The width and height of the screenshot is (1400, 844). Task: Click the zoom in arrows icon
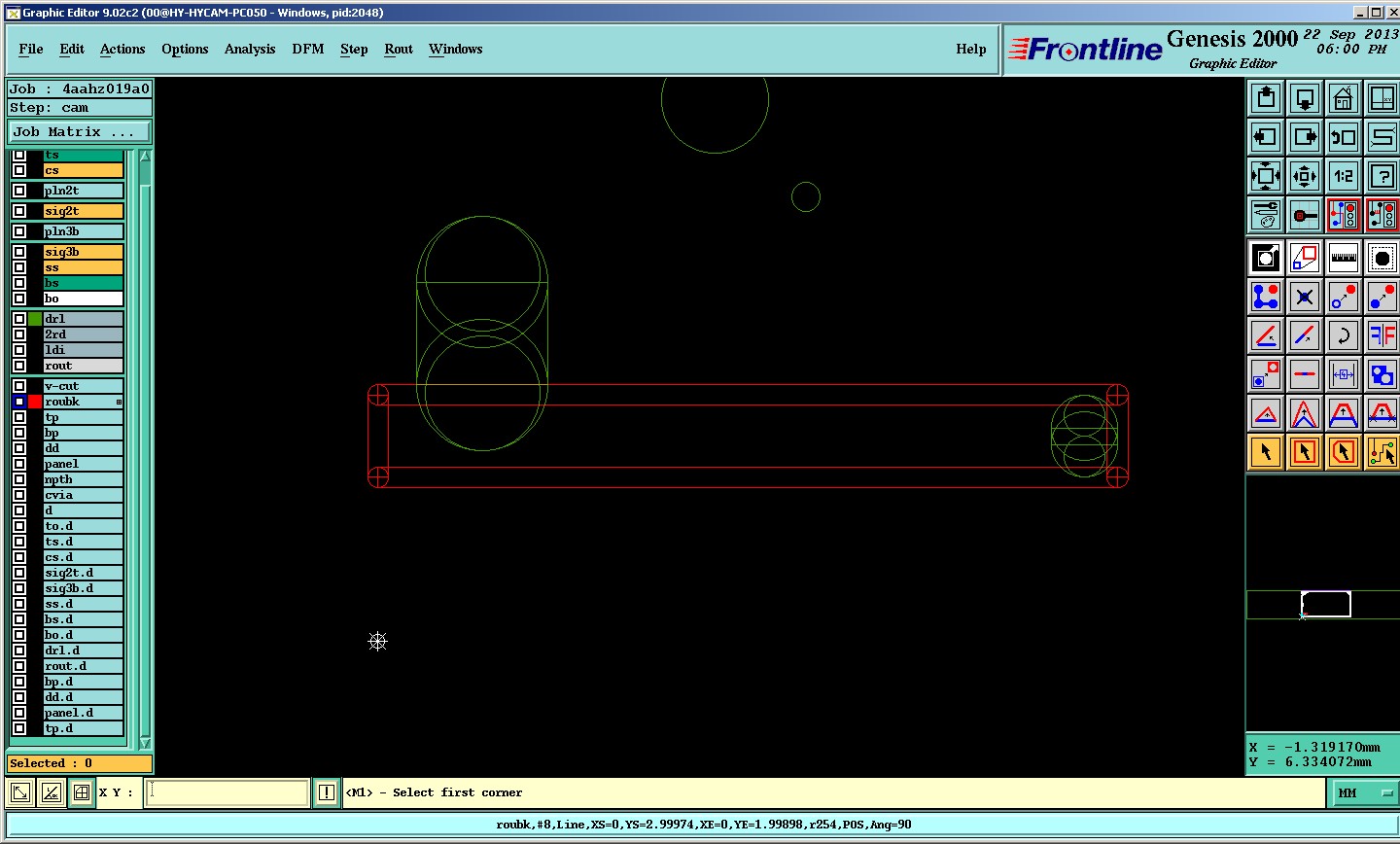[x=1266, y=176]
